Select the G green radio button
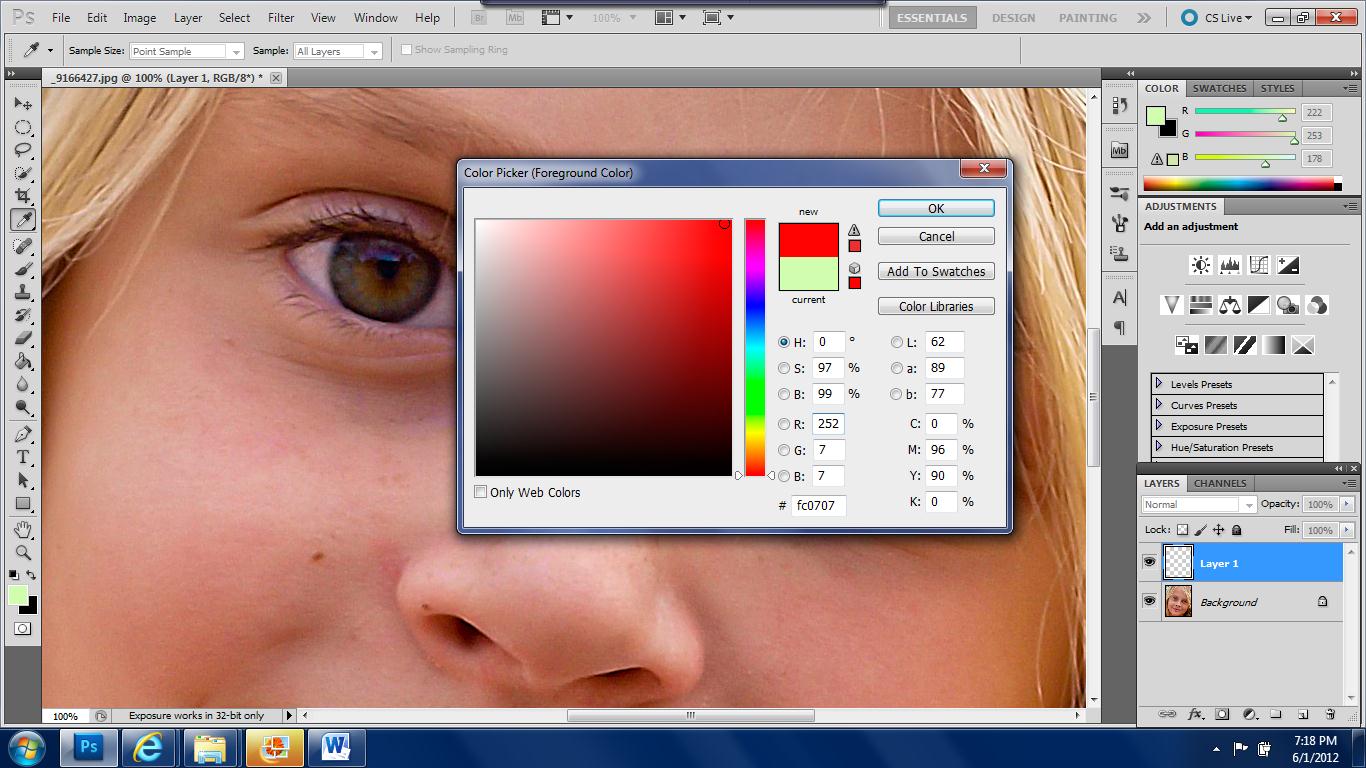This screenshot has width=1366, height=768. click(x=784, y=450)
